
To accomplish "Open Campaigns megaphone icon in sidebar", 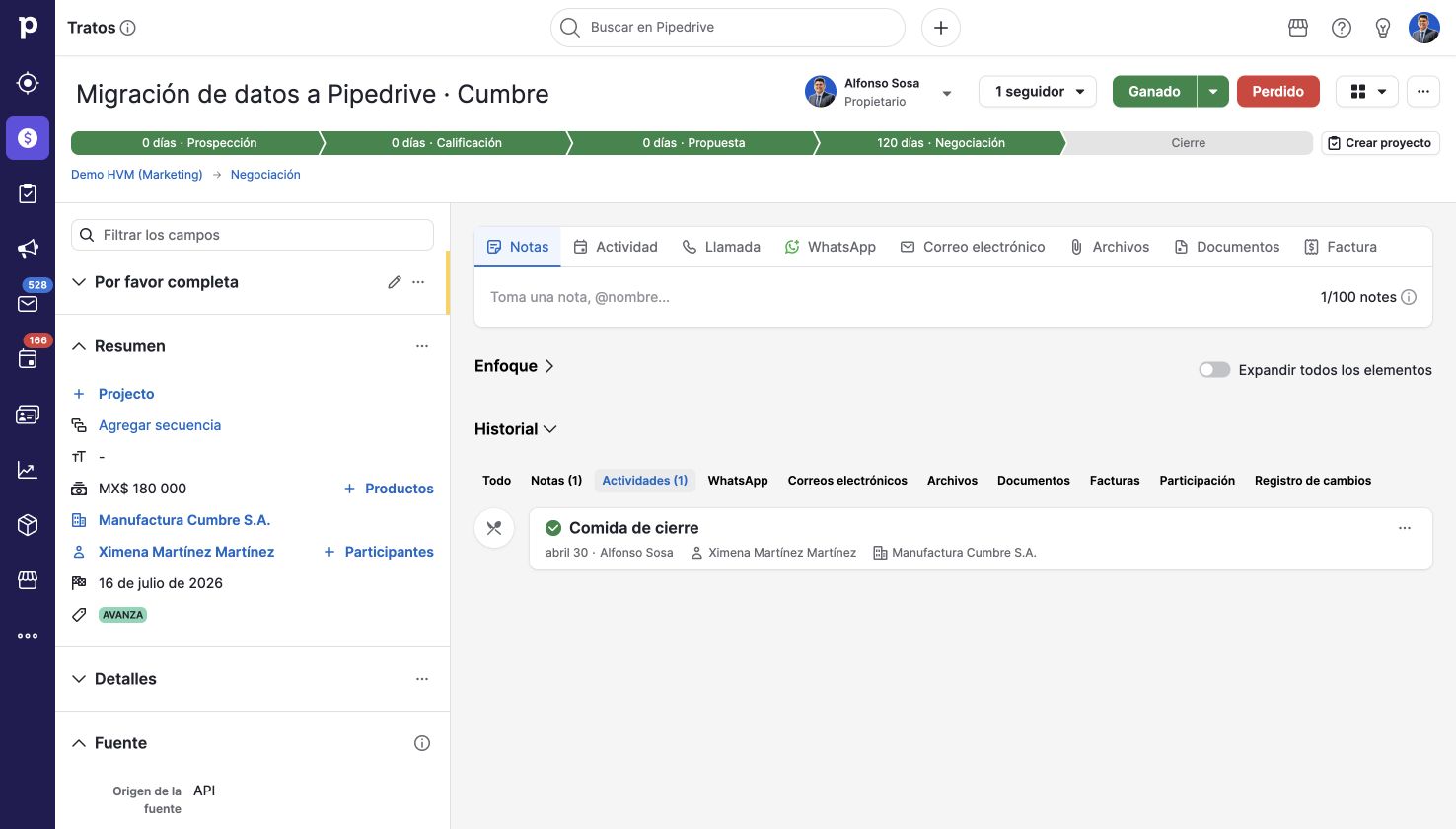I will 28,249.
